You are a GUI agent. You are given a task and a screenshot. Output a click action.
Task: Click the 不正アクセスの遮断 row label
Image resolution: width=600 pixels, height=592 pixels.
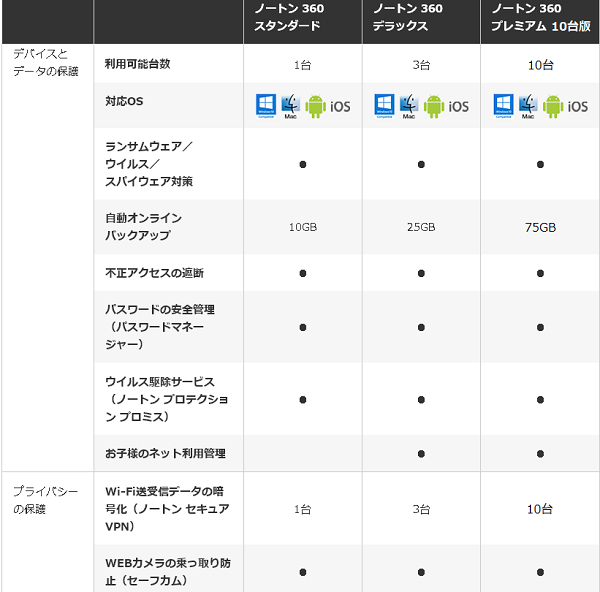(154, 273)
